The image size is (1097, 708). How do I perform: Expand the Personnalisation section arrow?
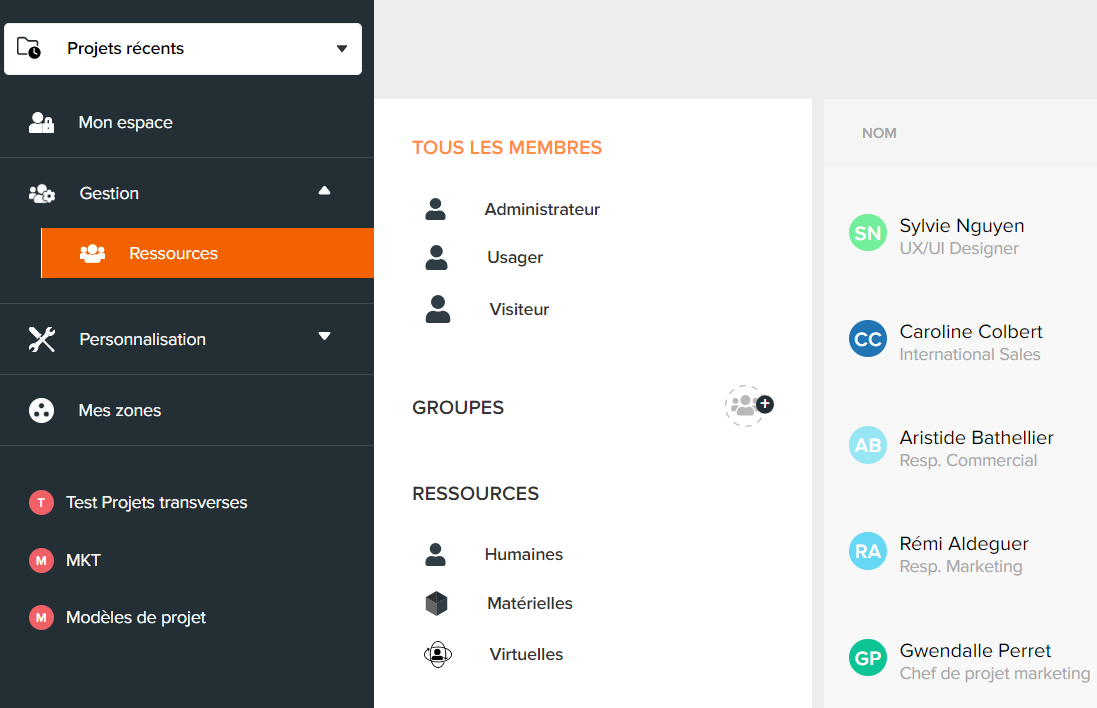click(x=325, y=337)
